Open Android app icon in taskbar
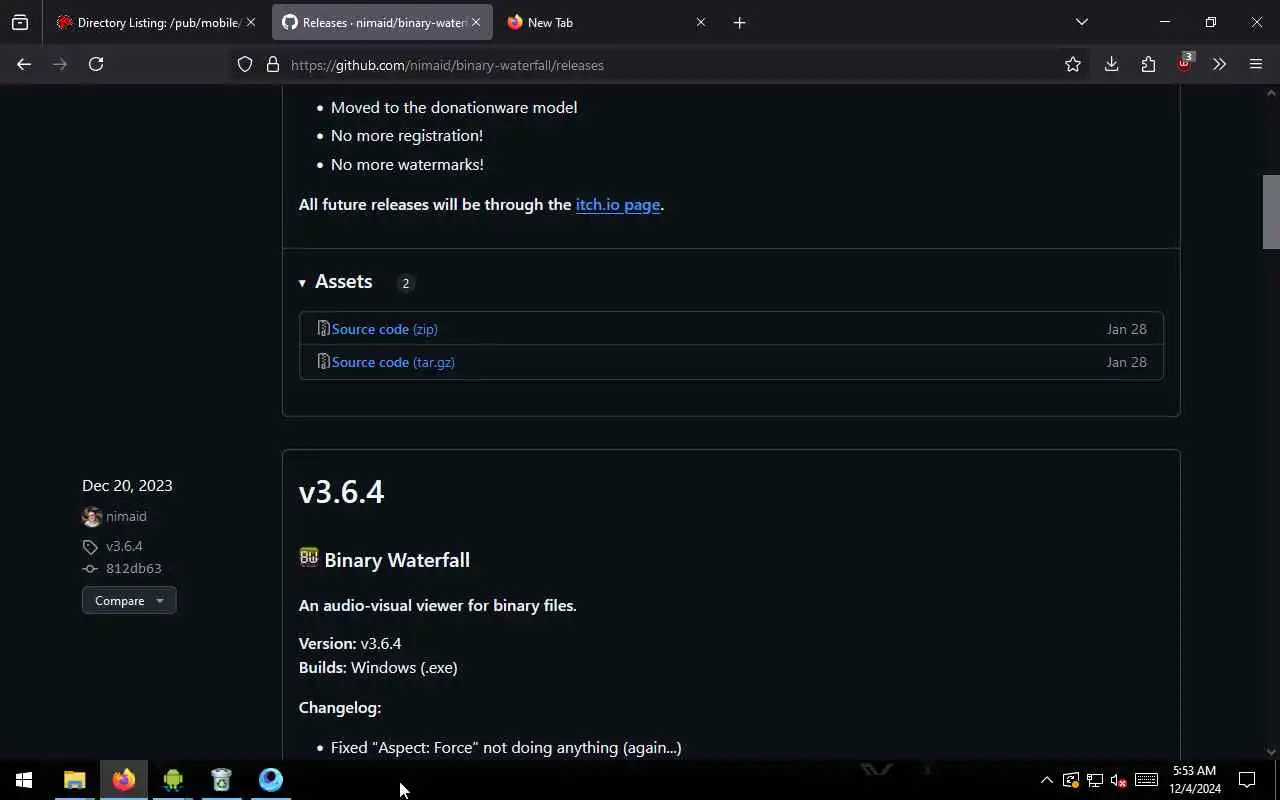1280x800 pixels. (173, 780)
